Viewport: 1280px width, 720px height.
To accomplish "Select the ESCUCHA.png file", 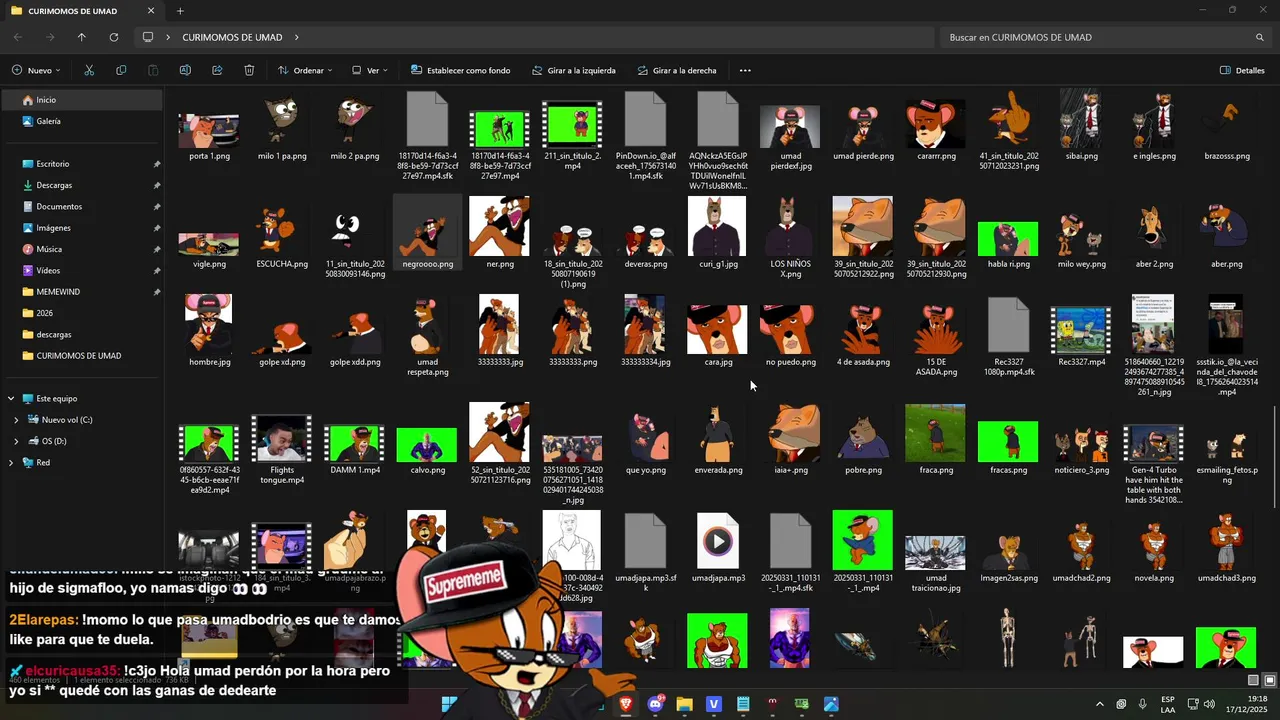I will 281,238.
